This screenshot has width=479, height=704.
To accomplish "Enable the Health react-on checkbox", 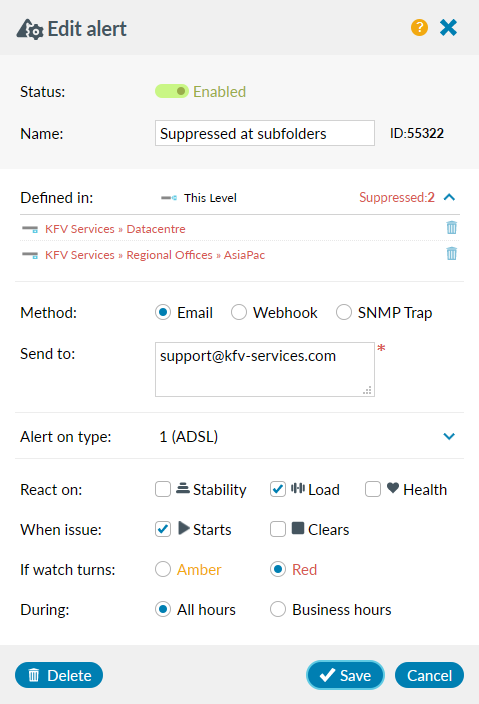I will [373, 489].
